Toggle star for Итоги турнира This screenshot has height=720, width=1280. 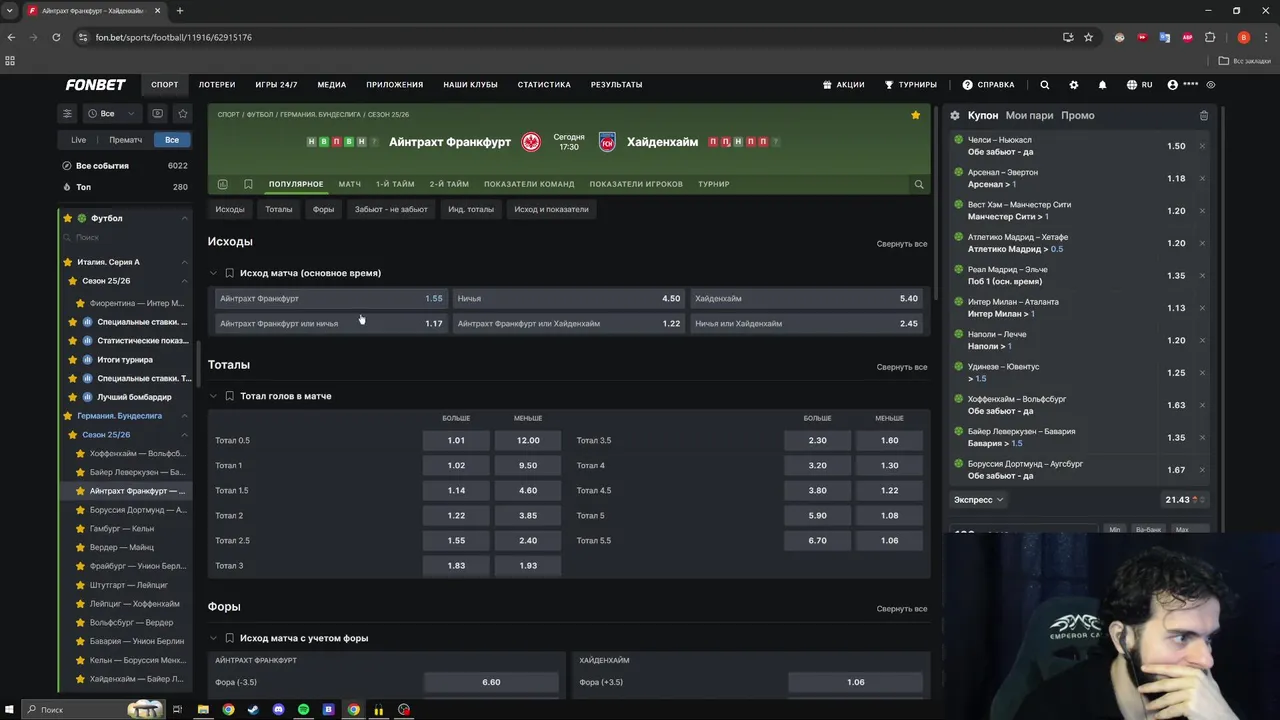[73, 360]
